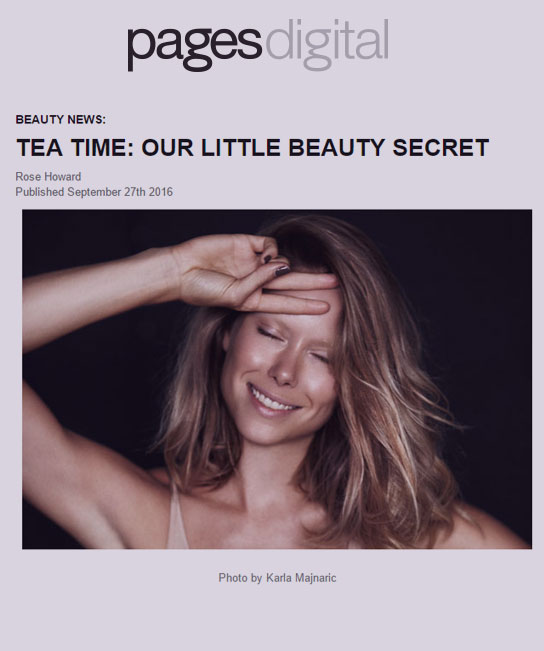Click the woman's closed eyes in the photo
The height and width of the screenshot is (651, 544).
291,343
